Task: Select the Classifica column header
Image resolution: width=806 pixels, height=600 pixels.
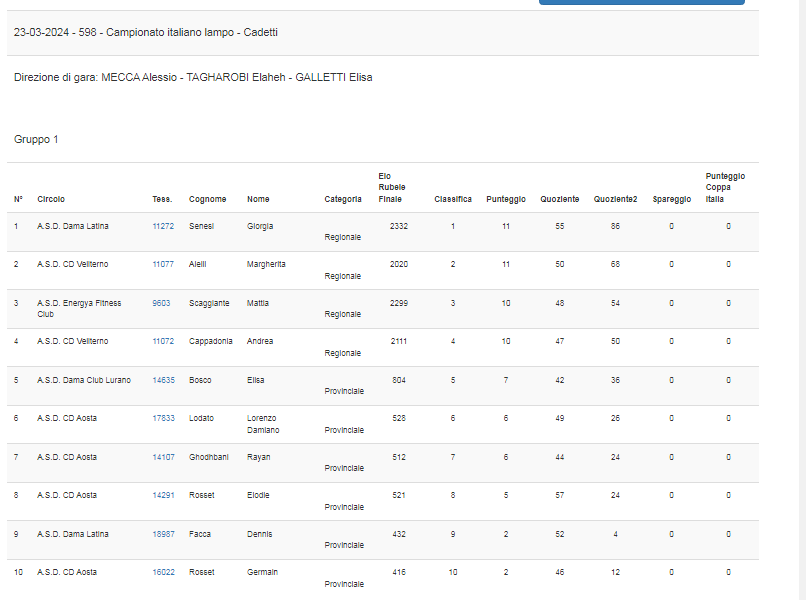Action: [x=453, y=199]
